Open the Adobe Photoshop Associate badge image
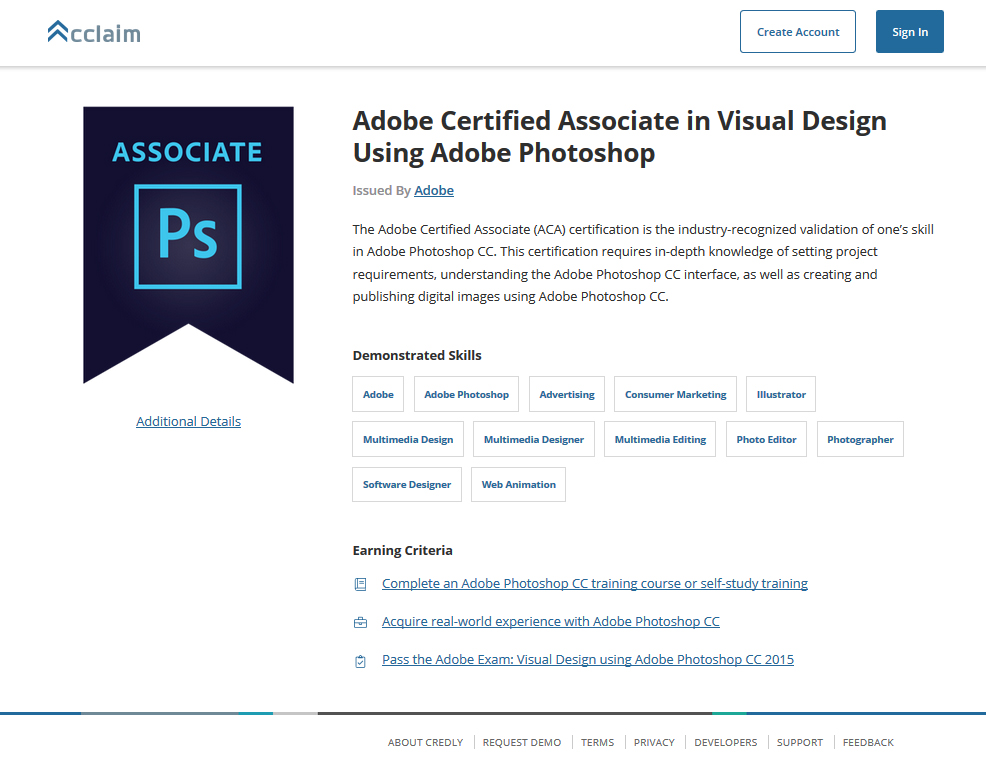The image size is (986, 759). (188, 244)
